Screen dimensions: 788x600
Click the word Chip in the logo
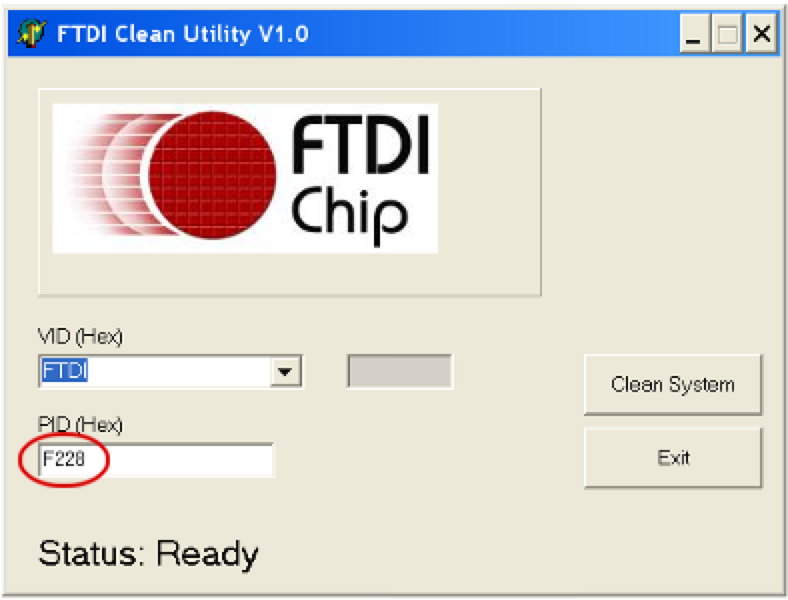pyautogui.click(x=349, y=215)
